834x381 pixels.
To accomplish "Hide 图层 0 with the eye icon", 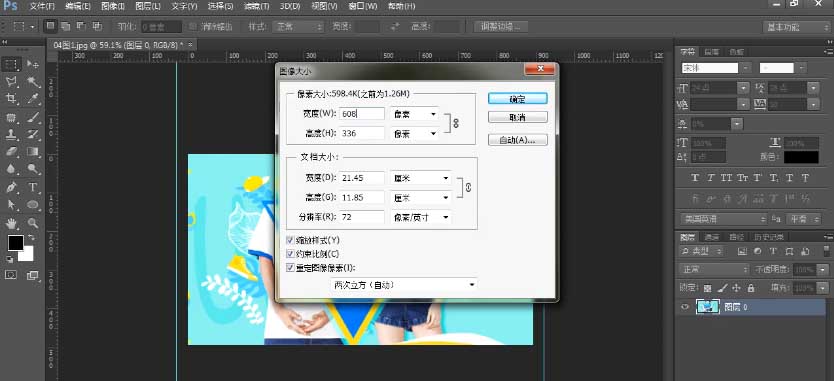I will pos(685,307).
